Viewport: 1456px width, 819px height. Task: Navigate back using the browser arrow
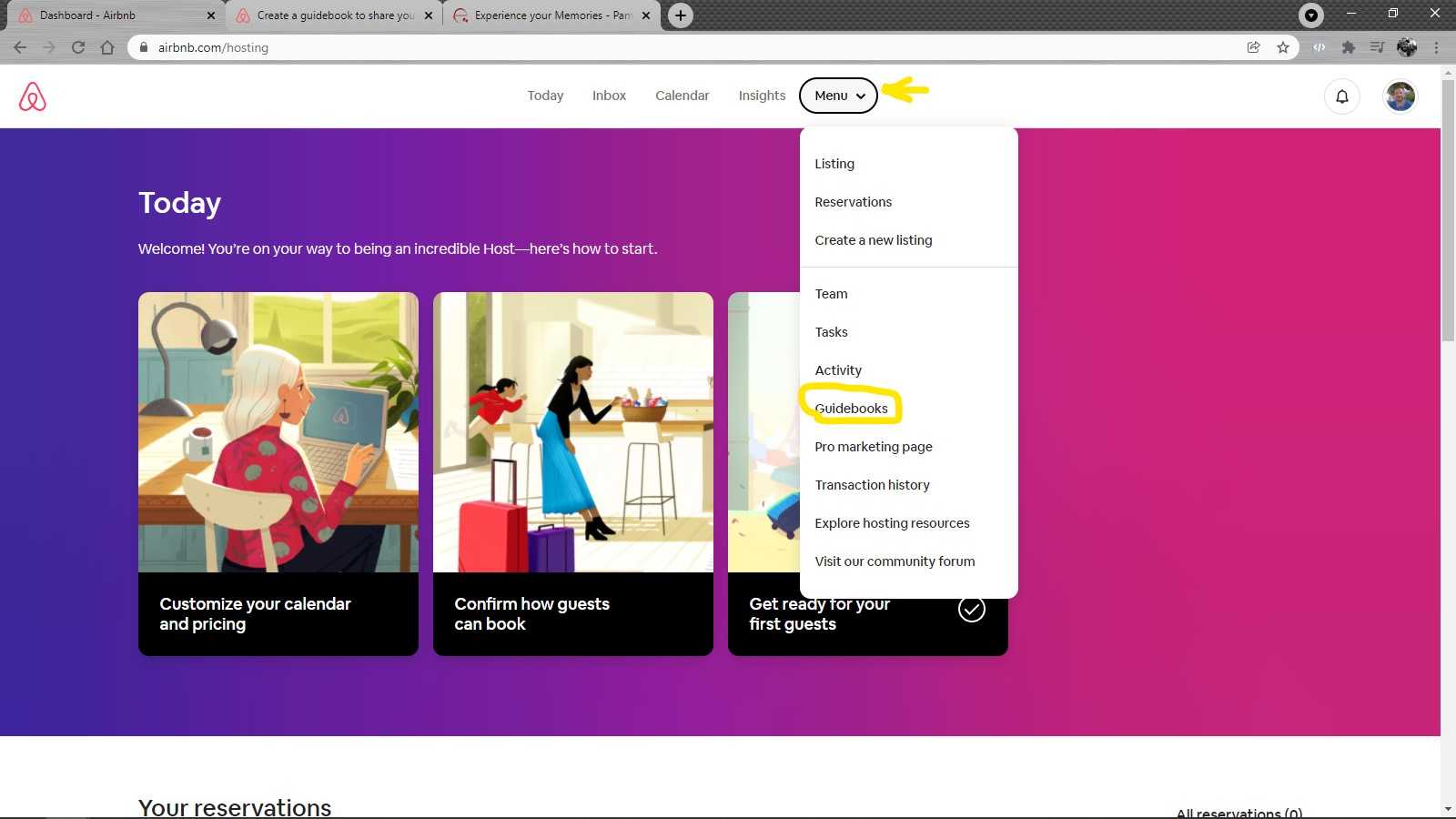pos(20,47)
